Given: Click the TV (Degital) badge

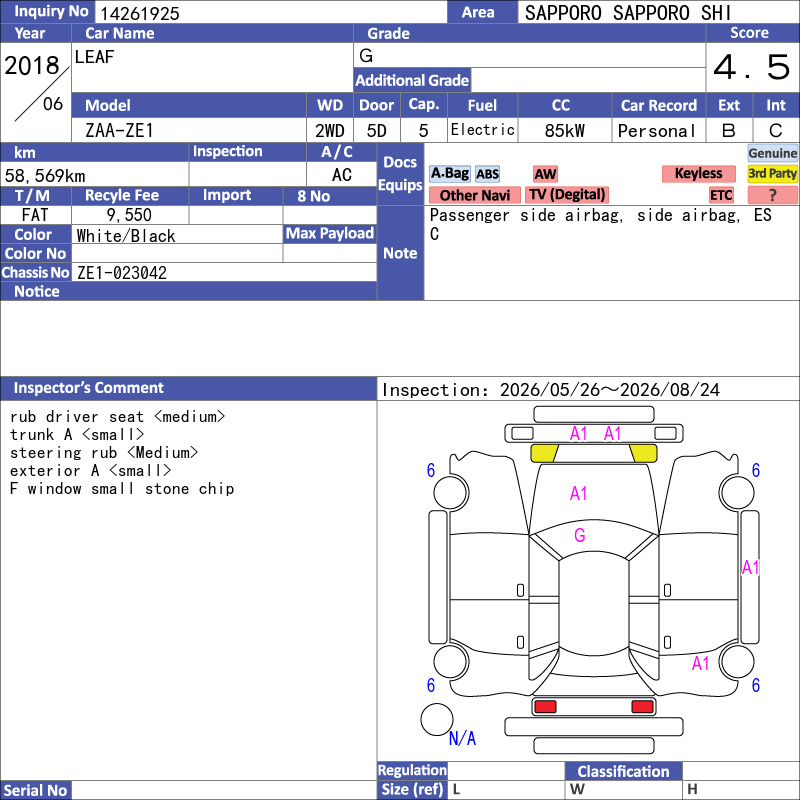Looking at the screenshot, I should 567,195.
